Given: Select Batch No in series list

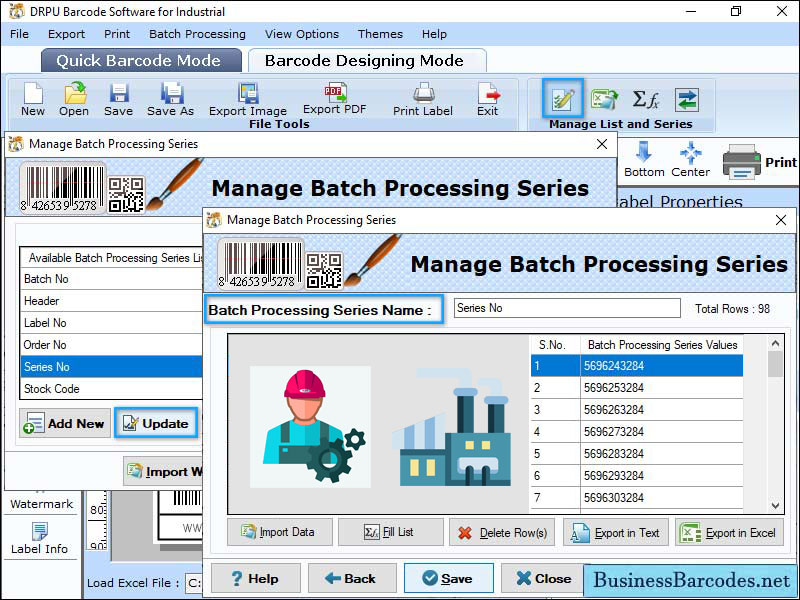Looking at the screenshot, I should pyautogui.click(x=111, y=279).
